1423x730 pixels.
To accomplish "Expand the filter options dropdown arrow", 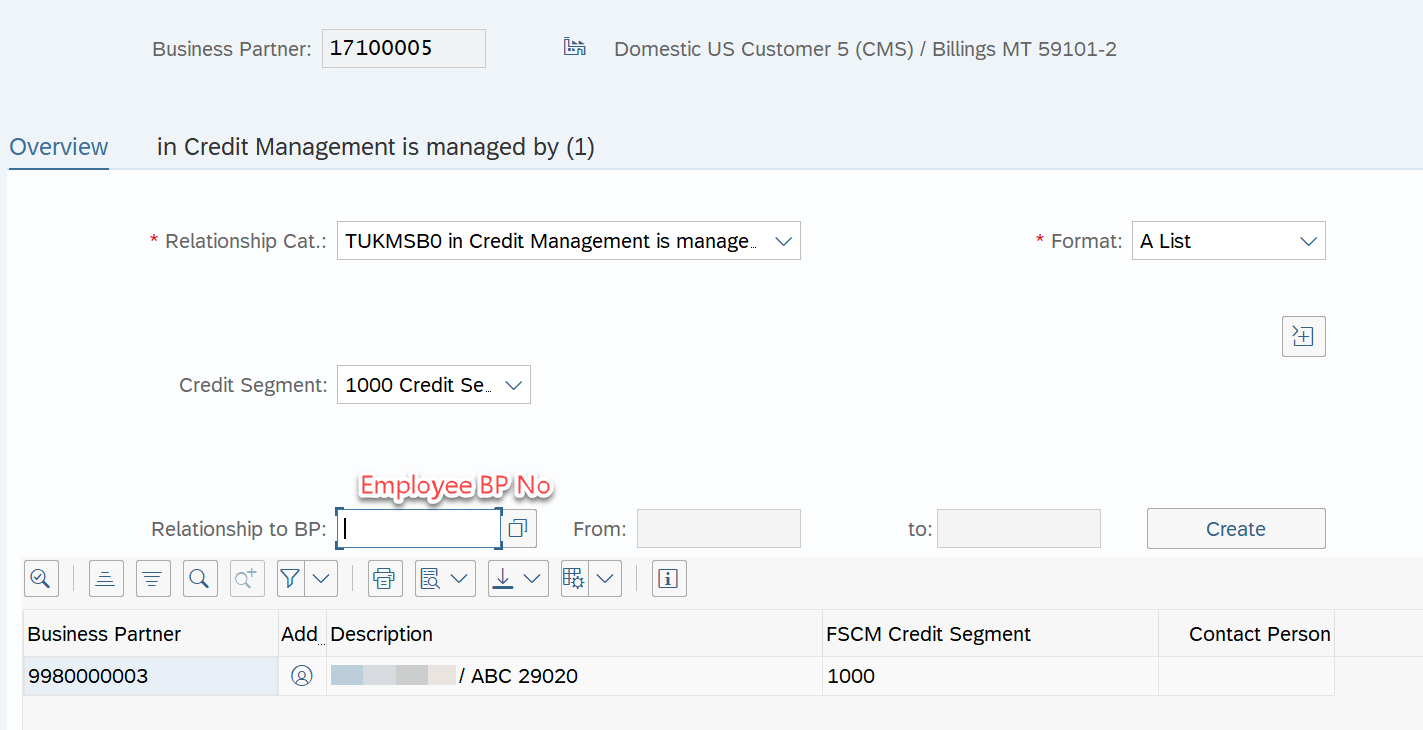I will (322, 578).
